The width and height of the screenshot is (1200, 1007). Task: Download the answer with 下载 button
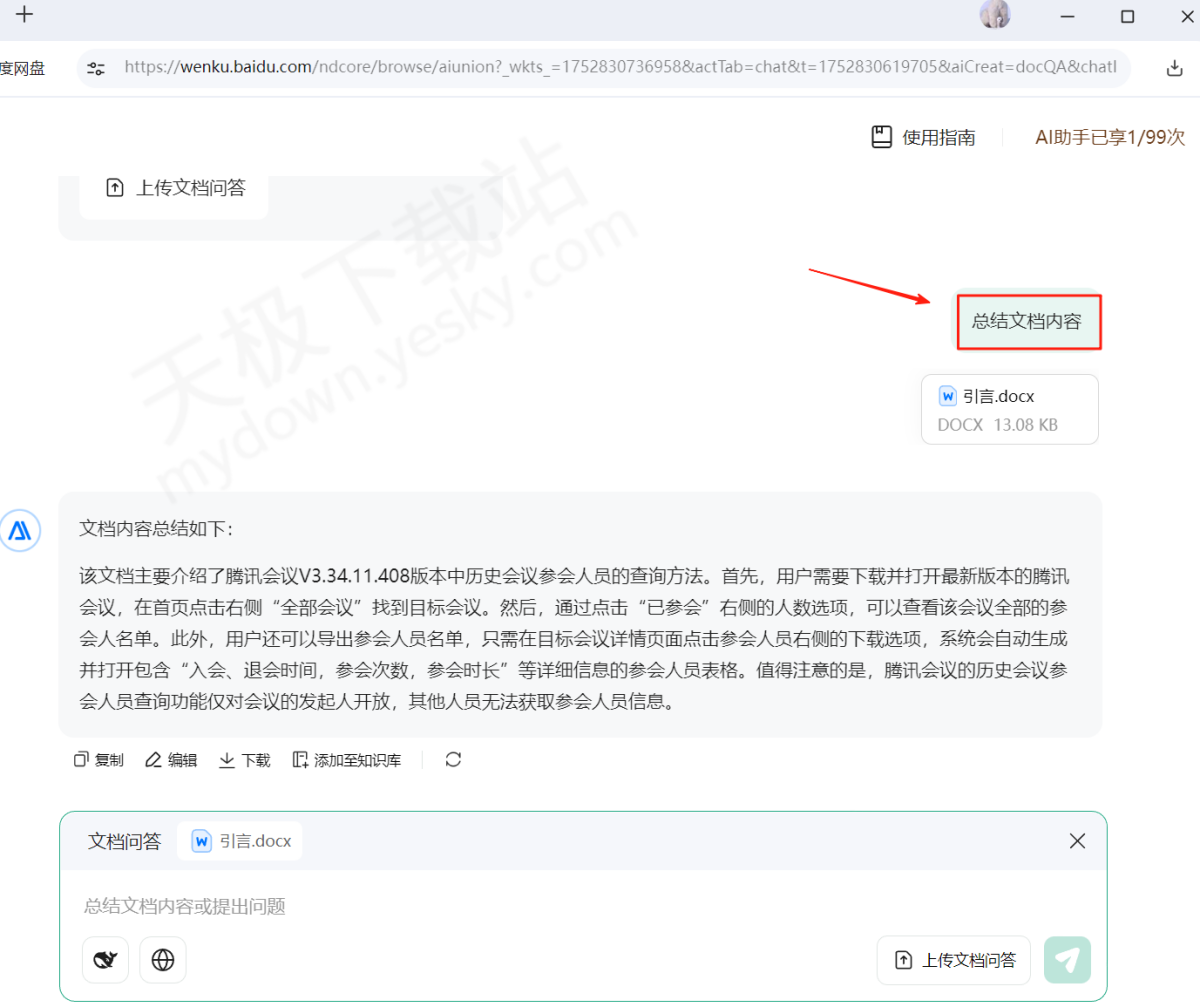tap(244, 760)
